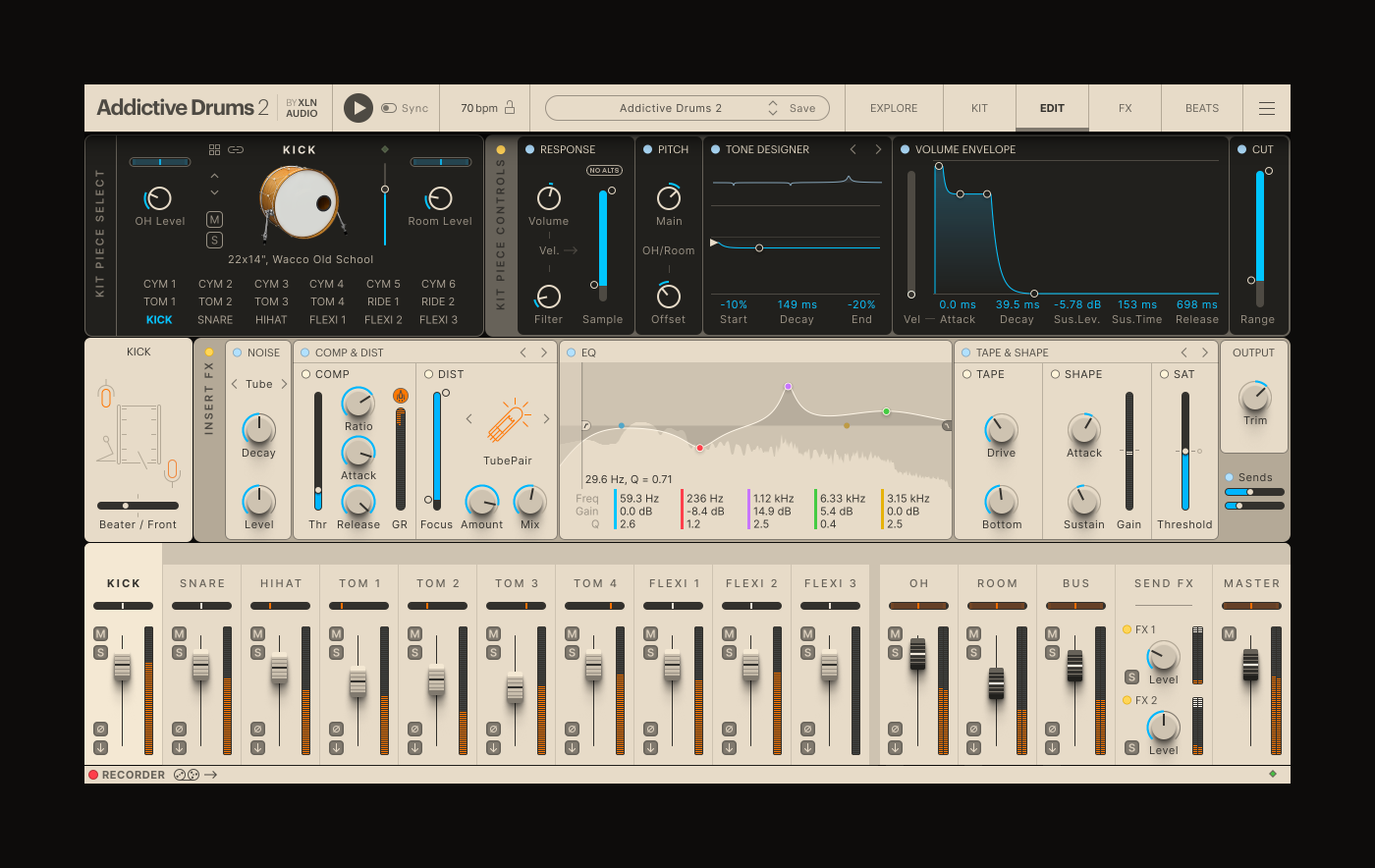Select the FLEXI 2 kit piece
The width and height of the screenshot is (1375, 868).
point(383,320)
